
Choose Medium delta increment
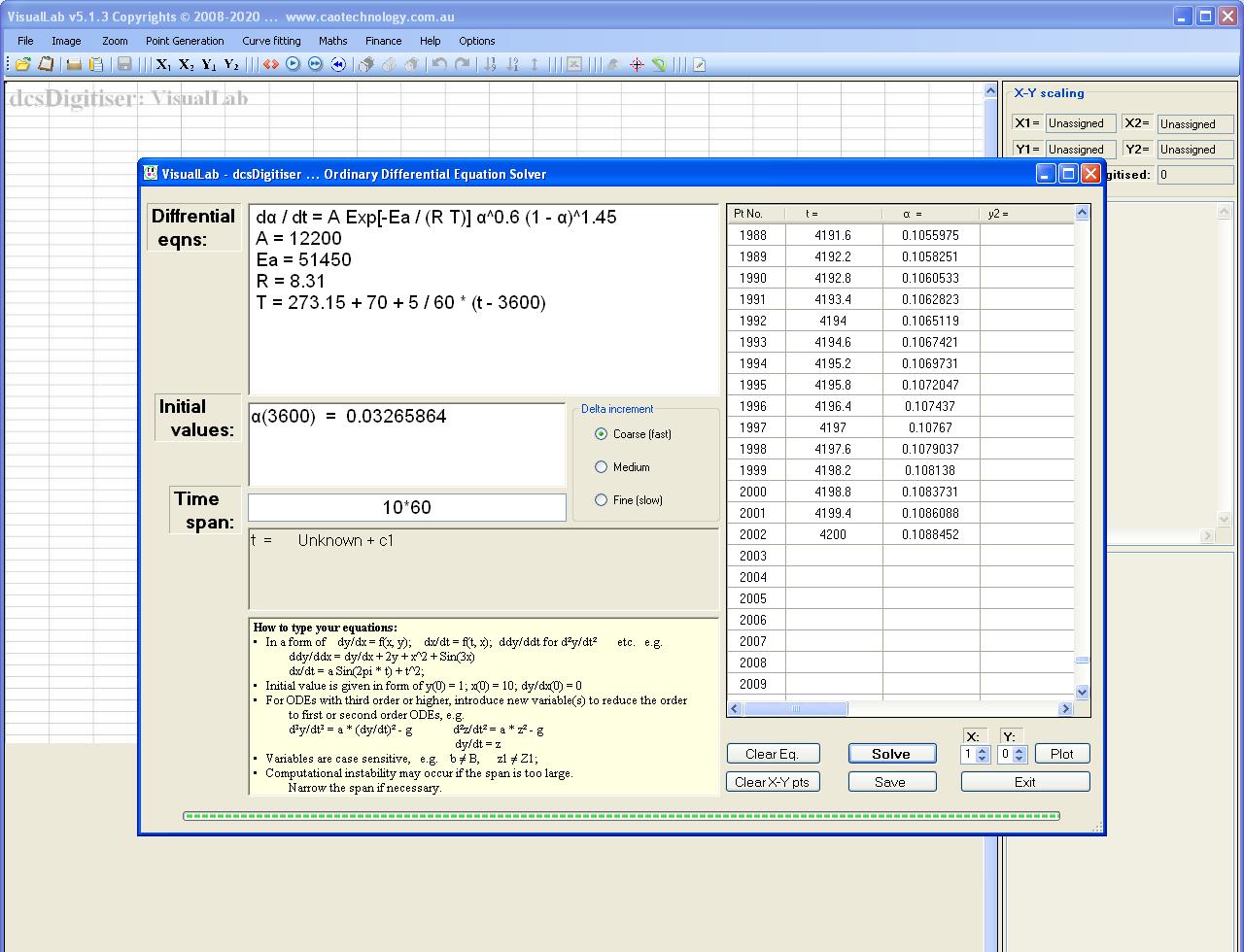[601, 467]
